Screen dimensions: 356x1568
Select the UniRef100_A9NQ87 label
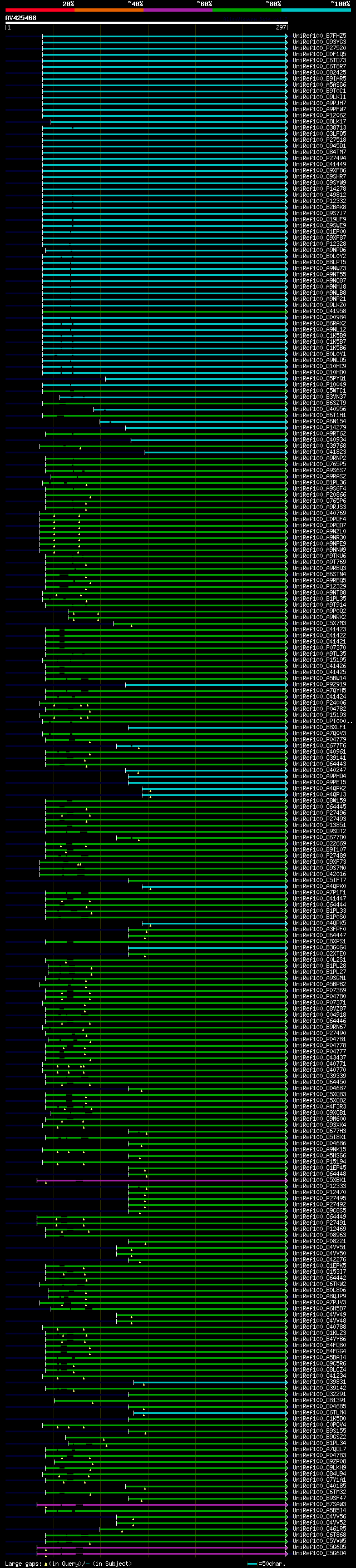pyautogui.click(x=319, y=280)
